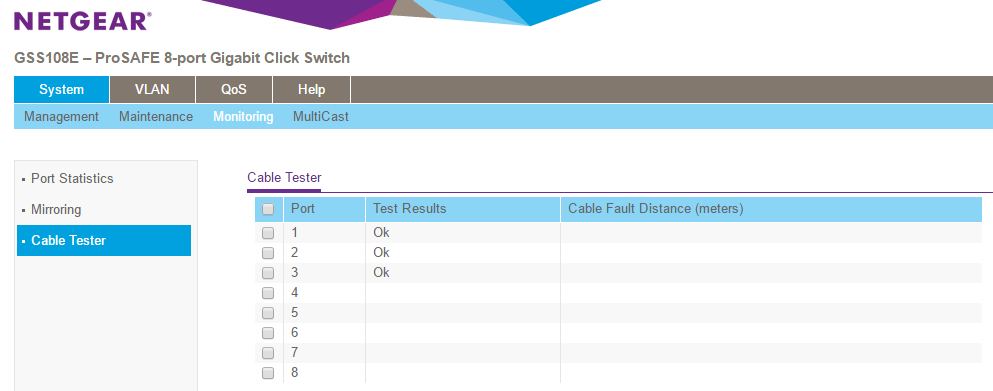Open the VLAN tab
Screen dimensions: 993x391
152,89
